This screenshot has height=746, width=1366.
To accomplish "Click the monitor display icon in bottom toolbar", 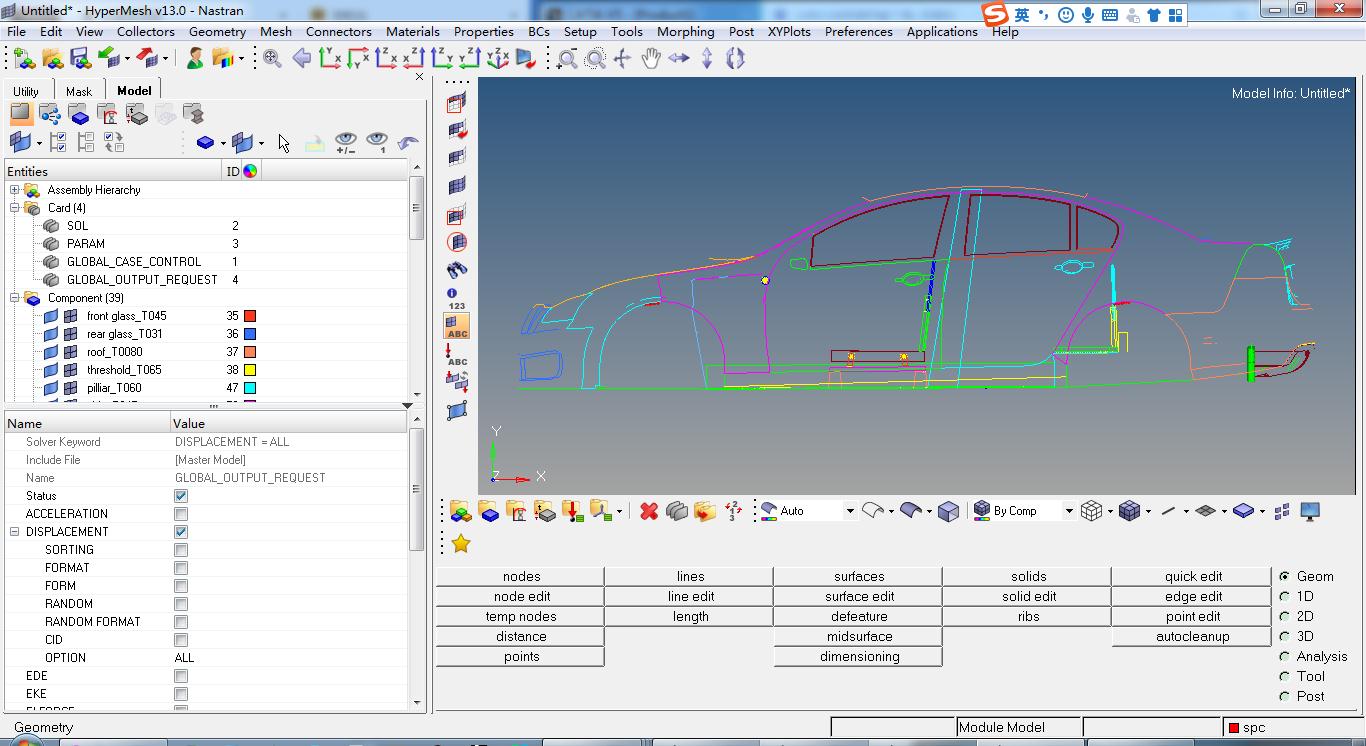I will 1310,511.
